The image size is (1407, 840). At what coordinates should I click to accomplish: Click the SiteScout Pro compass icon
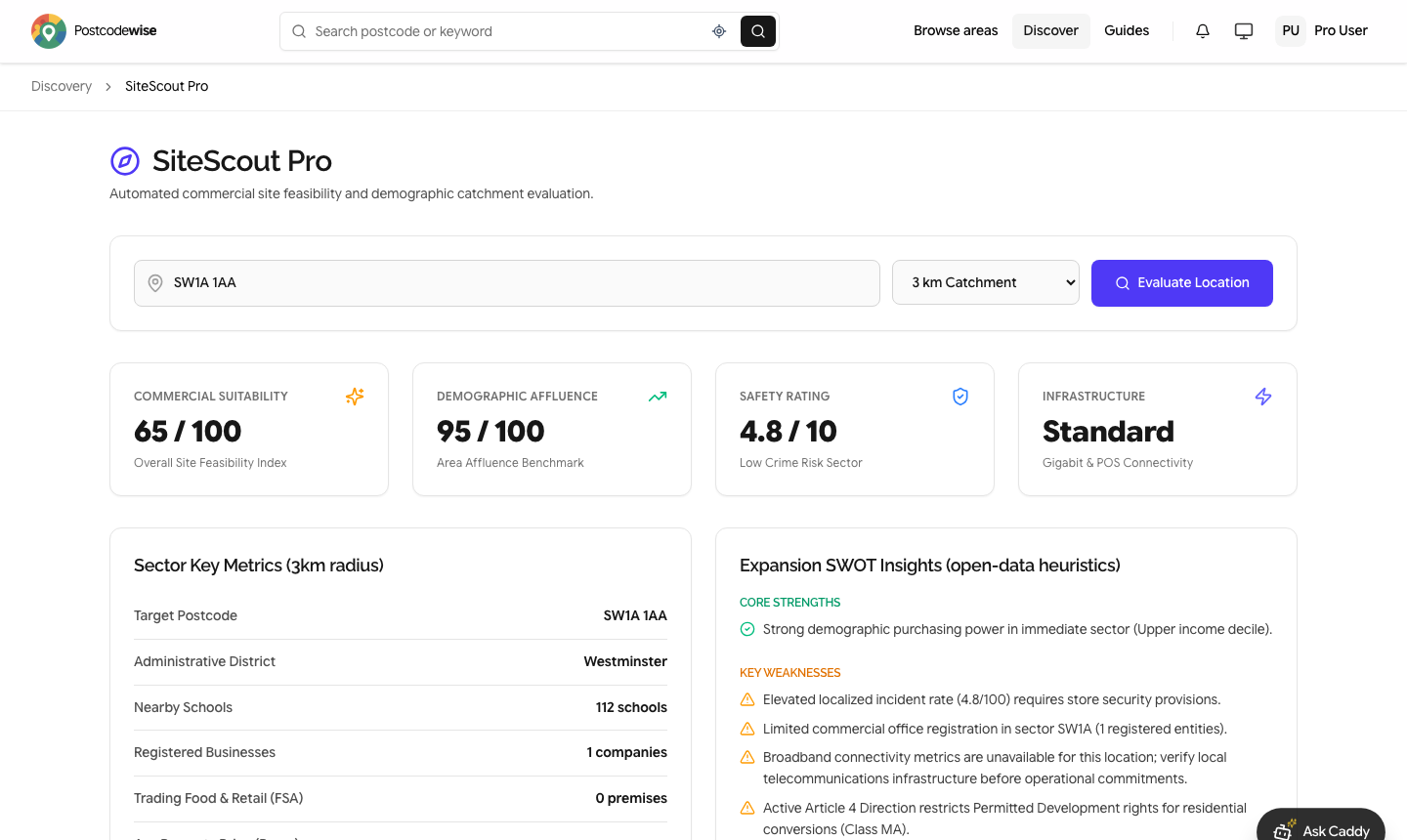click(125, 161)
